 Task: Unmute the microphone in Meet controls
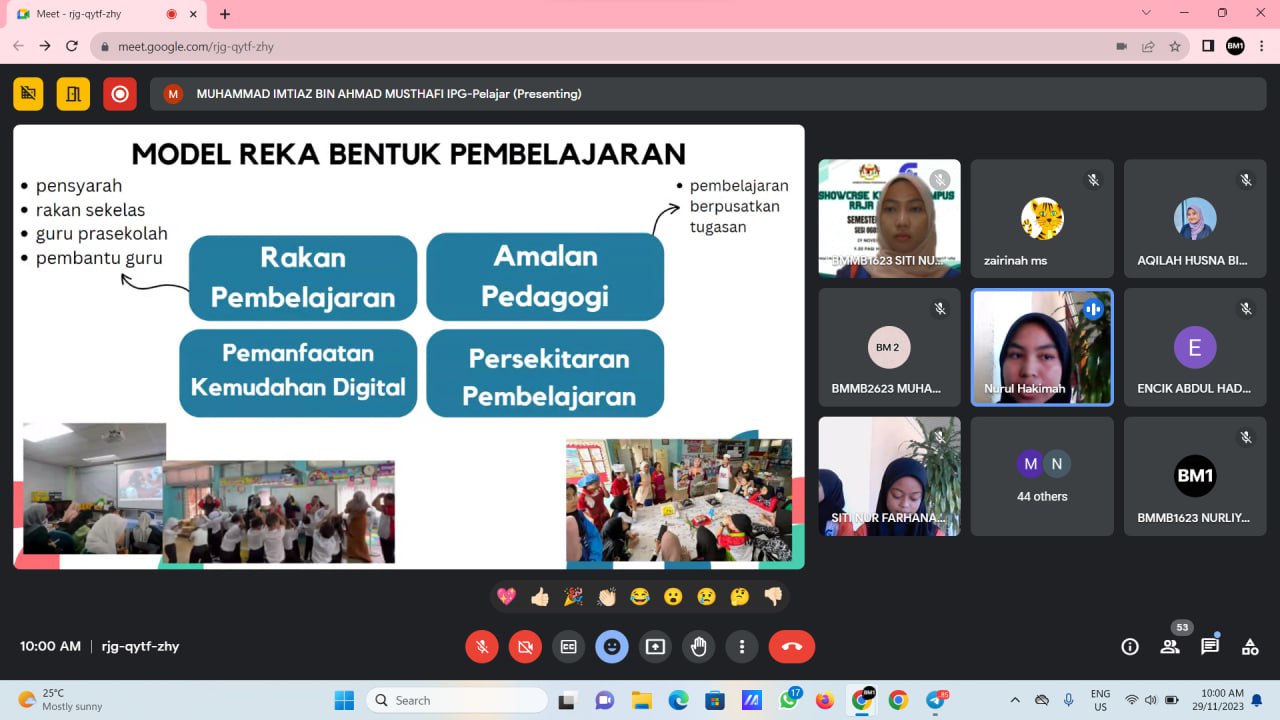click(x=482, y=647)
